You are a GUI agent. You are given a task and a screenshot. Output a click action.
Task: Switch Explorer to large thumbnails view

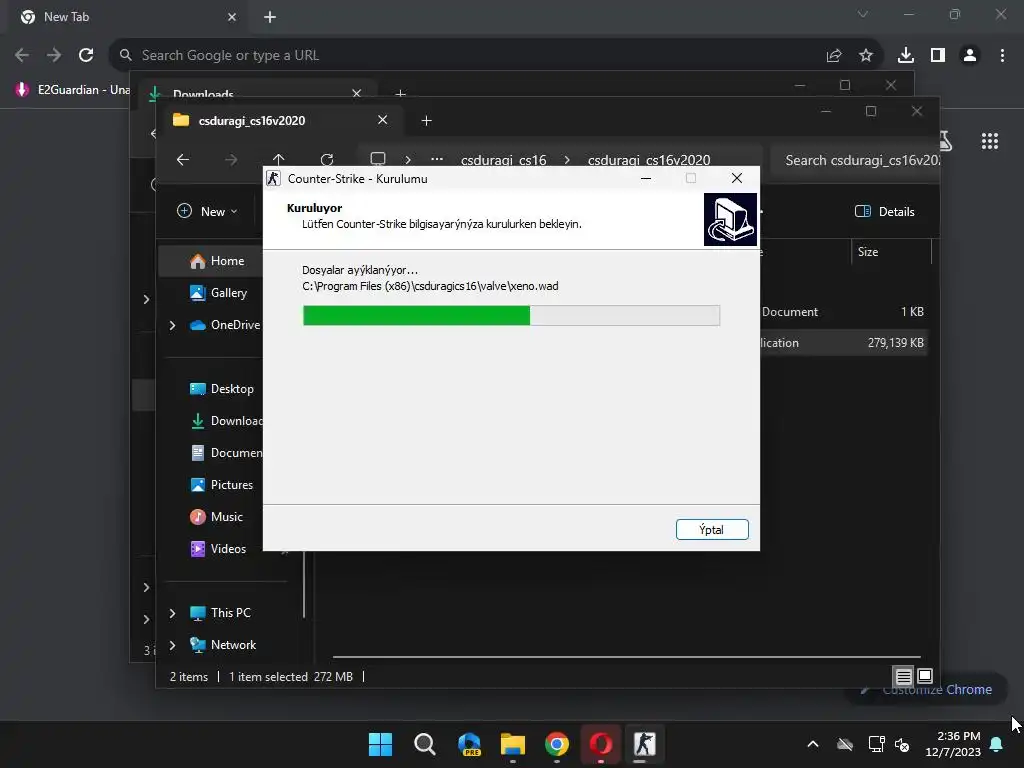pos(925,676)
